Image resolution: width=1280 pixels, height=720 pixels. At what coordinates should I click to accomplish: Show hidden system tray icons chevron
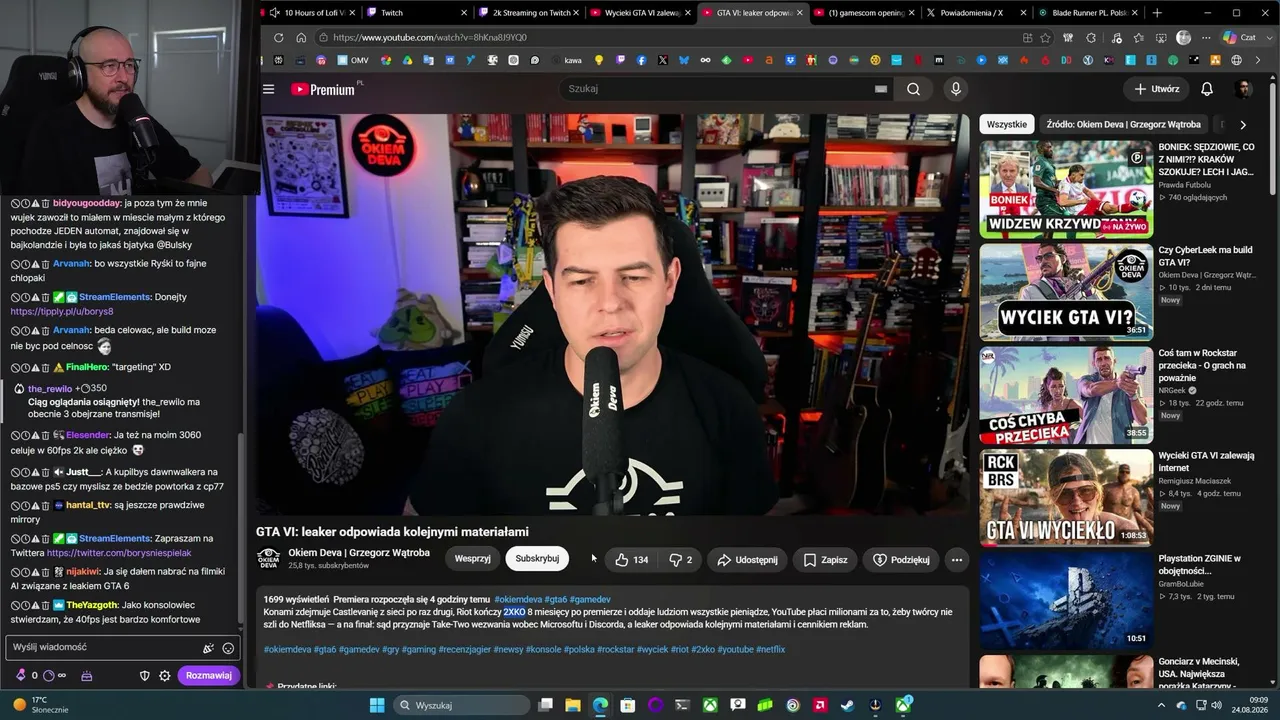1162,705
